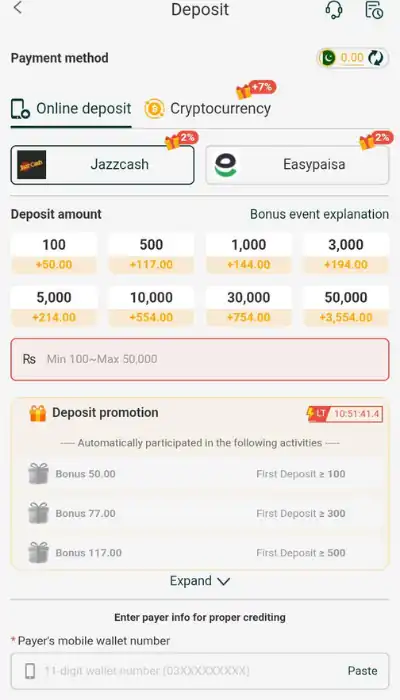Screen dimensions: 400x700
Task: Choose the 50,000 deposit amount
Action: (x=346, y=306)
